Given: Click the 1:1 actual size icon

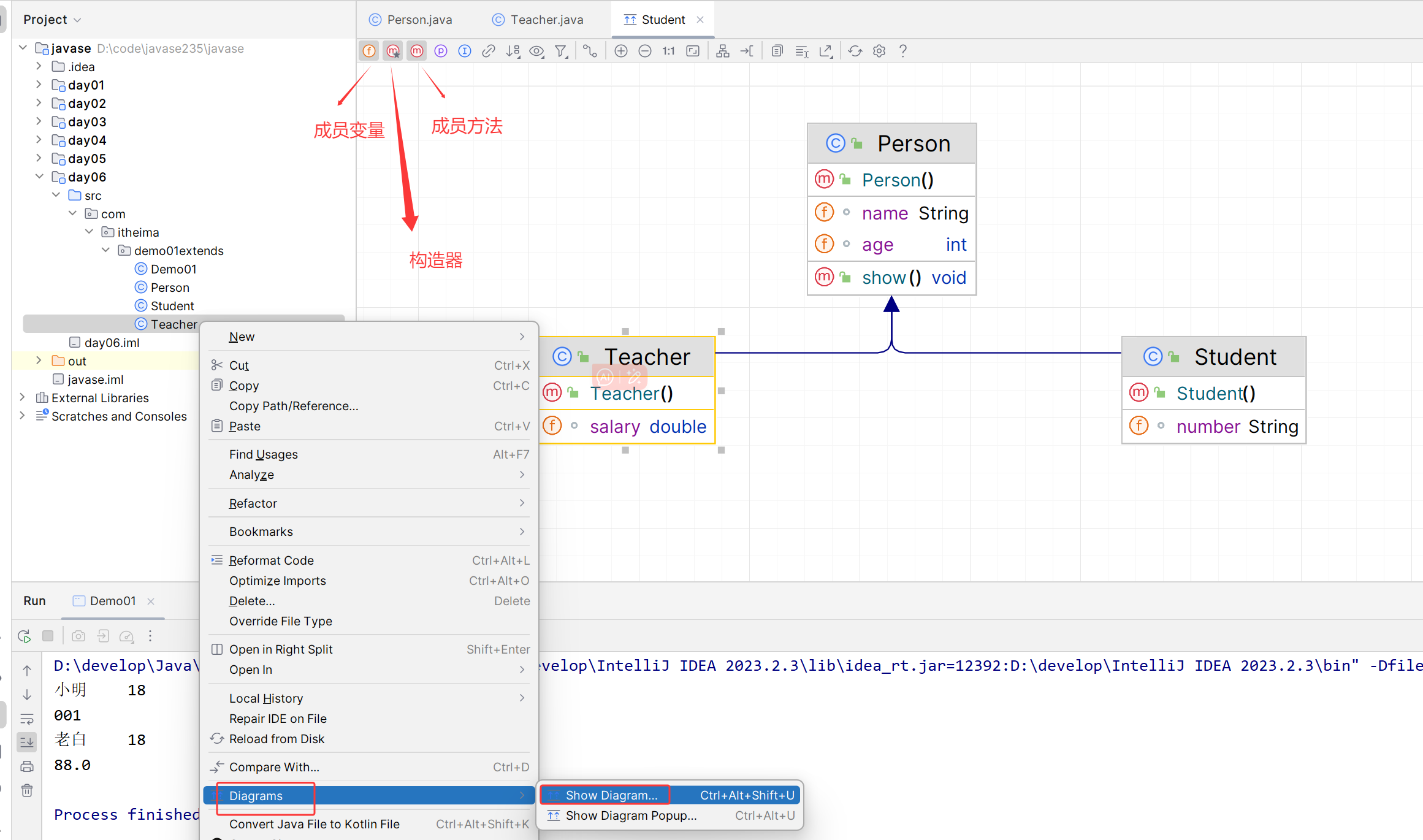Looking at the screenshot, I should click(668, 51).
